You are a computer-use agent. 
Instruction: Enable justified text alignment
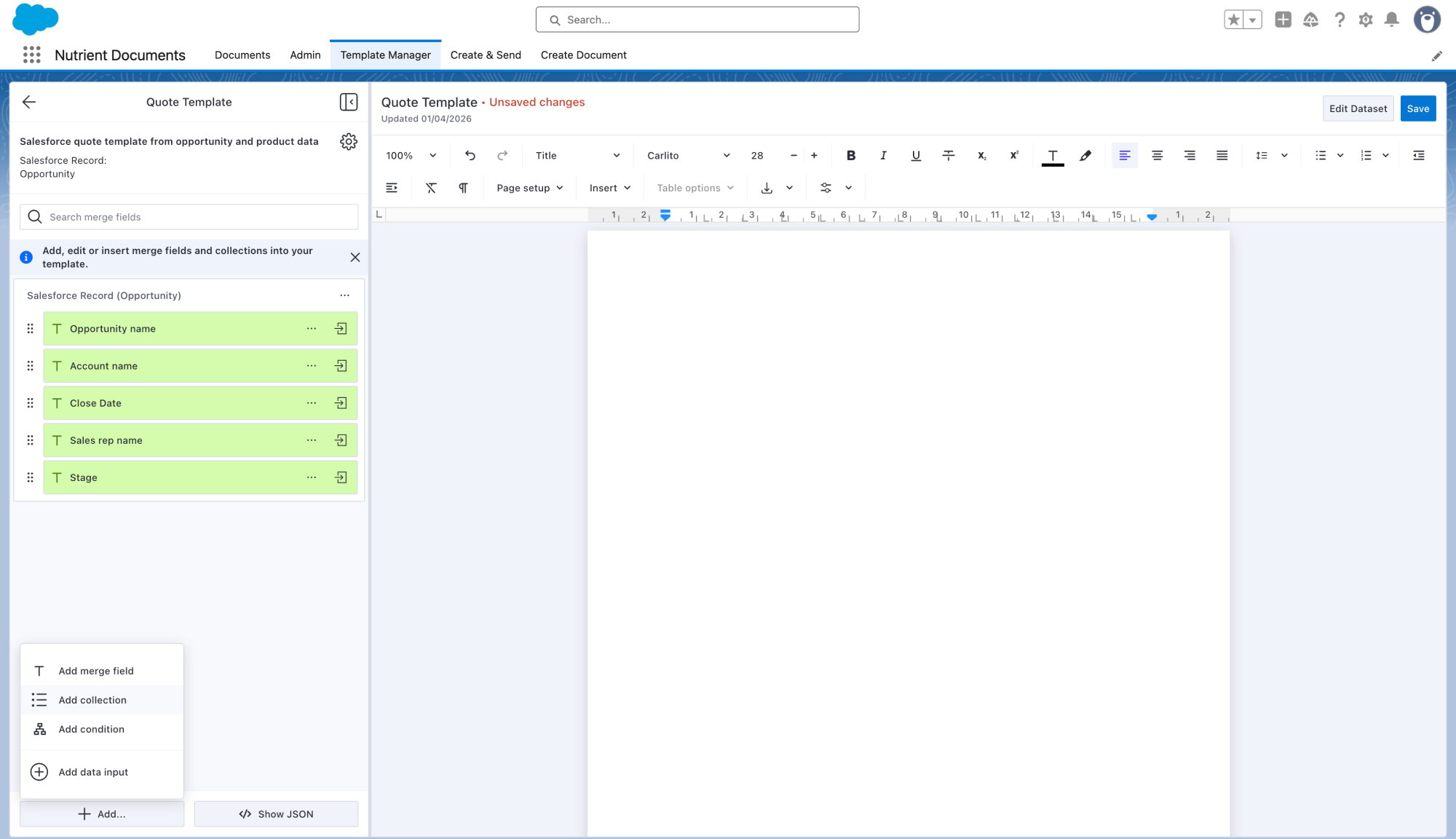pos(1222,155)
